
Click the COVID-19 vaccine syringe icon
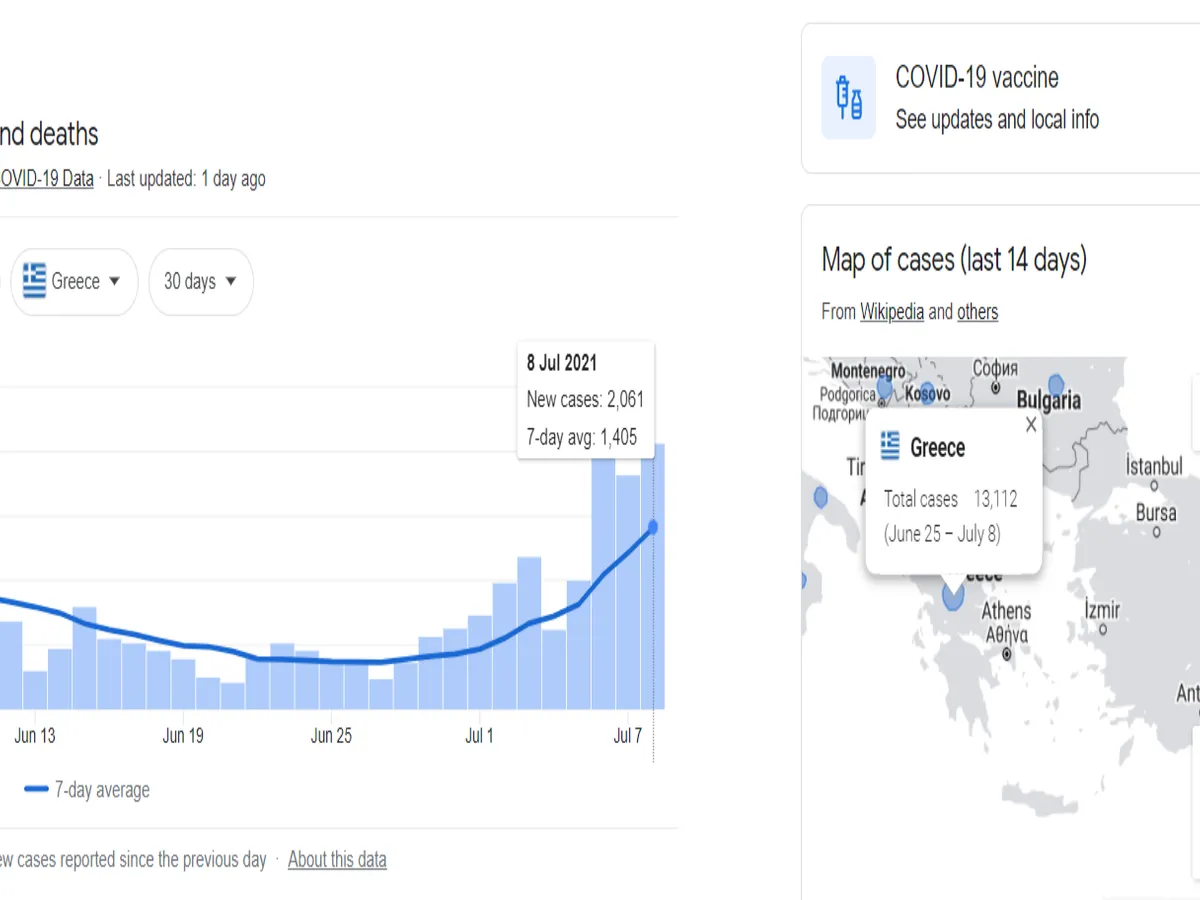(849, 98)
